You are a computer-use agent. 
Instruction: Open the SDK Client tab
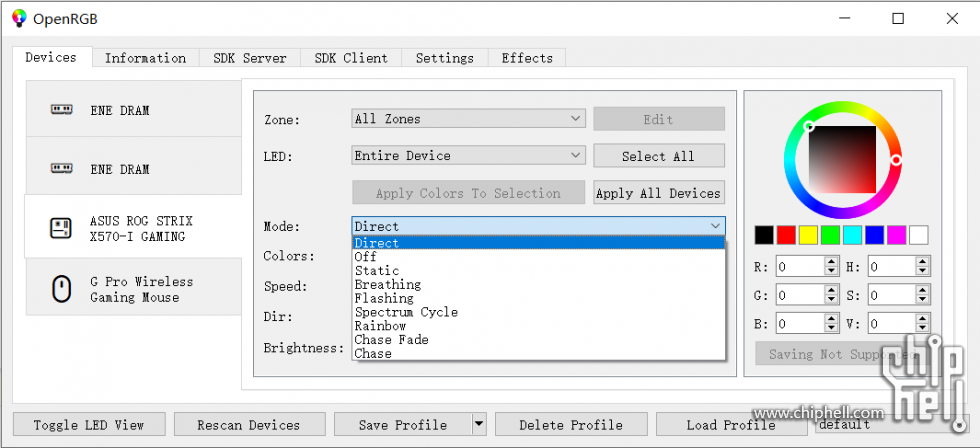coord(351,58)
